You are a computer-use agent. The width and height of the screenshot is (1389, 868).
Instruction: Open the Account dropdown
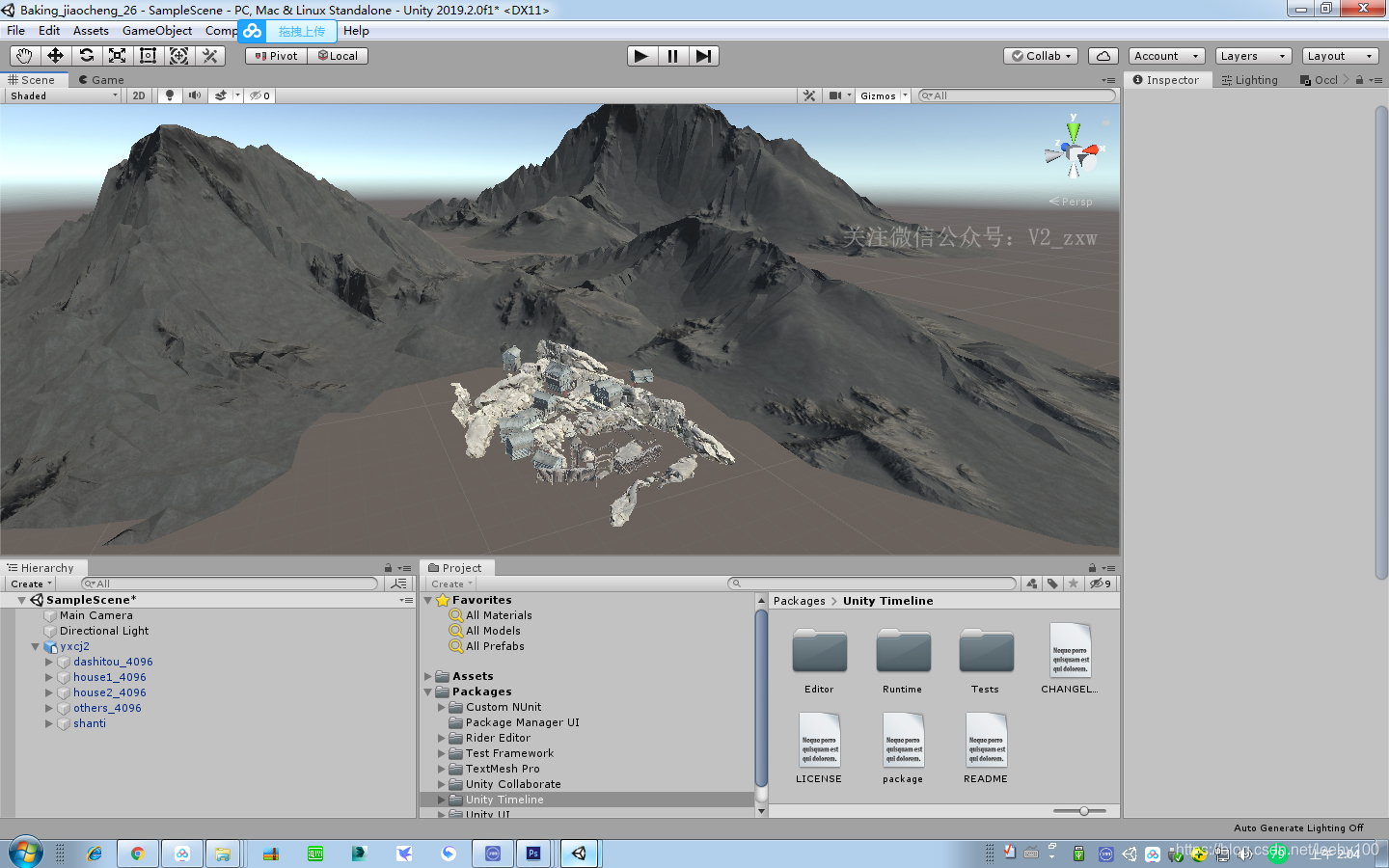pos(1166,56)
